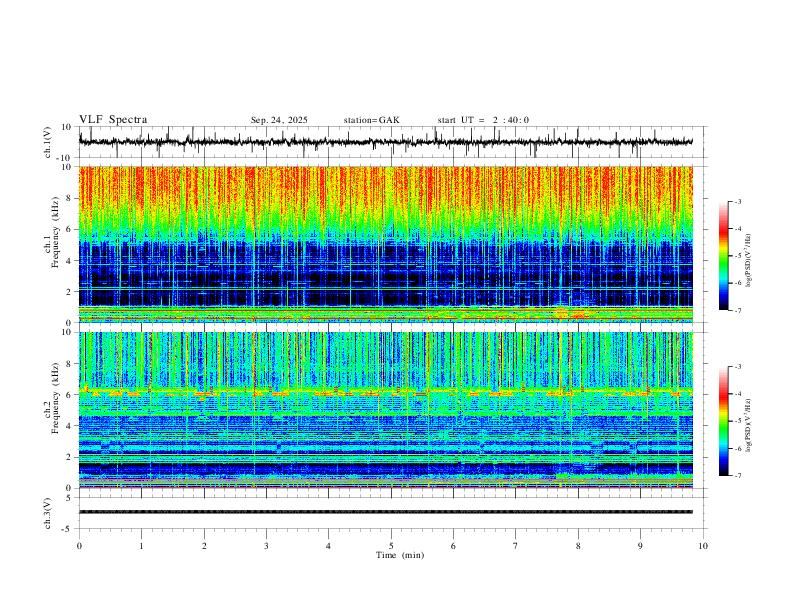This screenshot has height=612, width=792.
Task: Click time axis tick label '9'
Action: coord(640,546)
